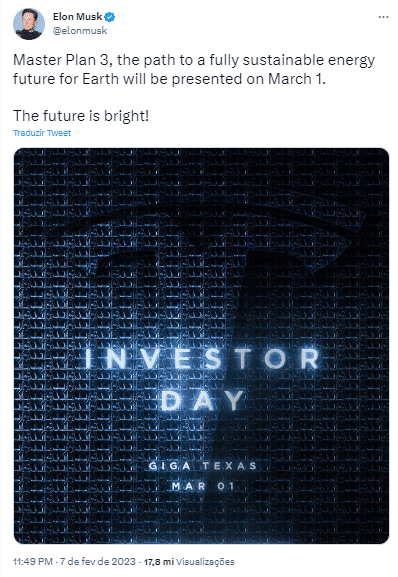Click the "17,8 mi" view count
The image size is (398, 577).
pos(159,562)
